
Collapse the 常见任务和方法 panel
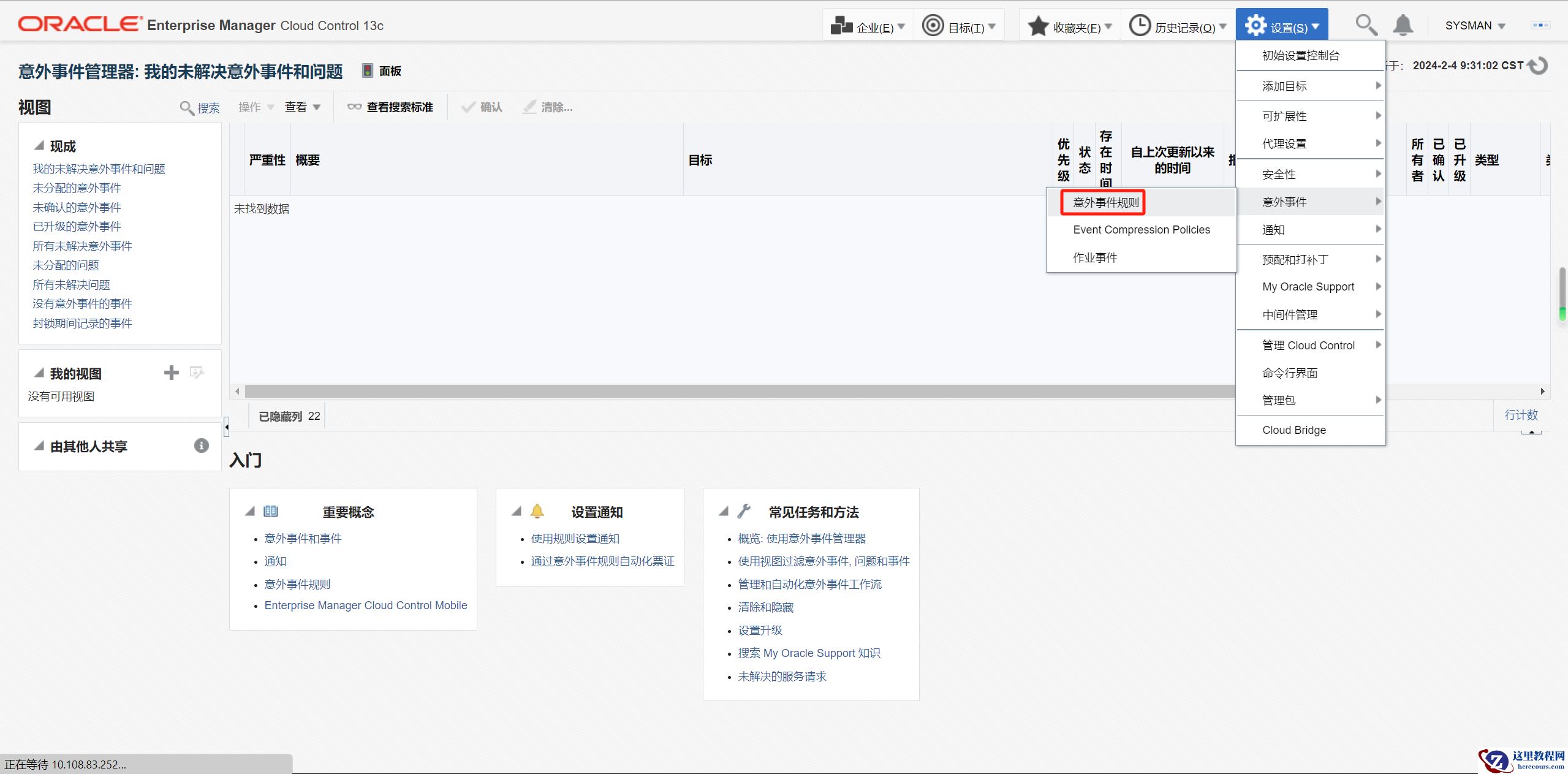[724, 511]
